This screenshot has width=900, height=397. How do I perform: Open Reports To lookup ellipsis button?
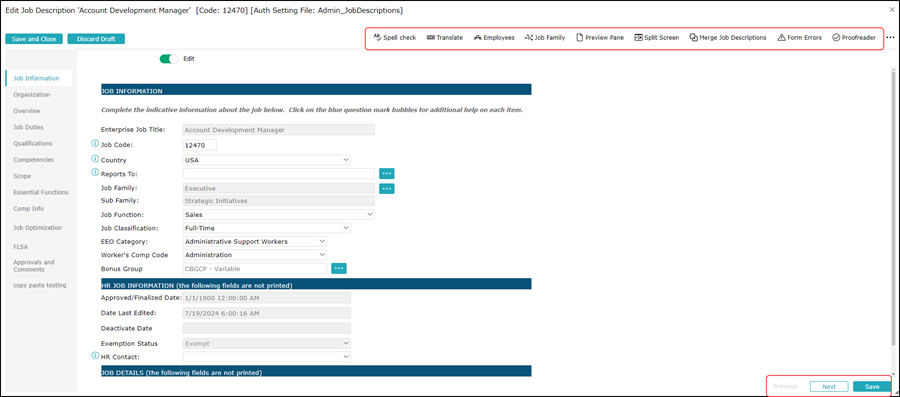[x=387, y=173]
